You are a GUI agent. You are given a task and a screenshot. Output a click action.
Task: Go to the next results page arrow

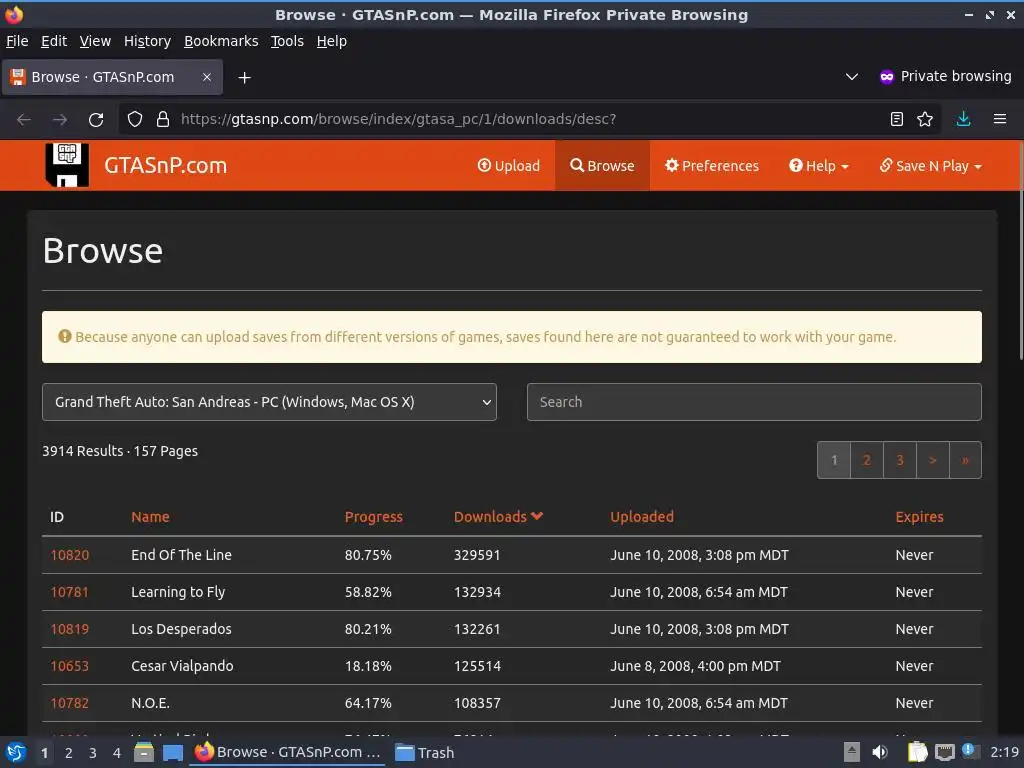pyautogui.click(x=933, y=460)
